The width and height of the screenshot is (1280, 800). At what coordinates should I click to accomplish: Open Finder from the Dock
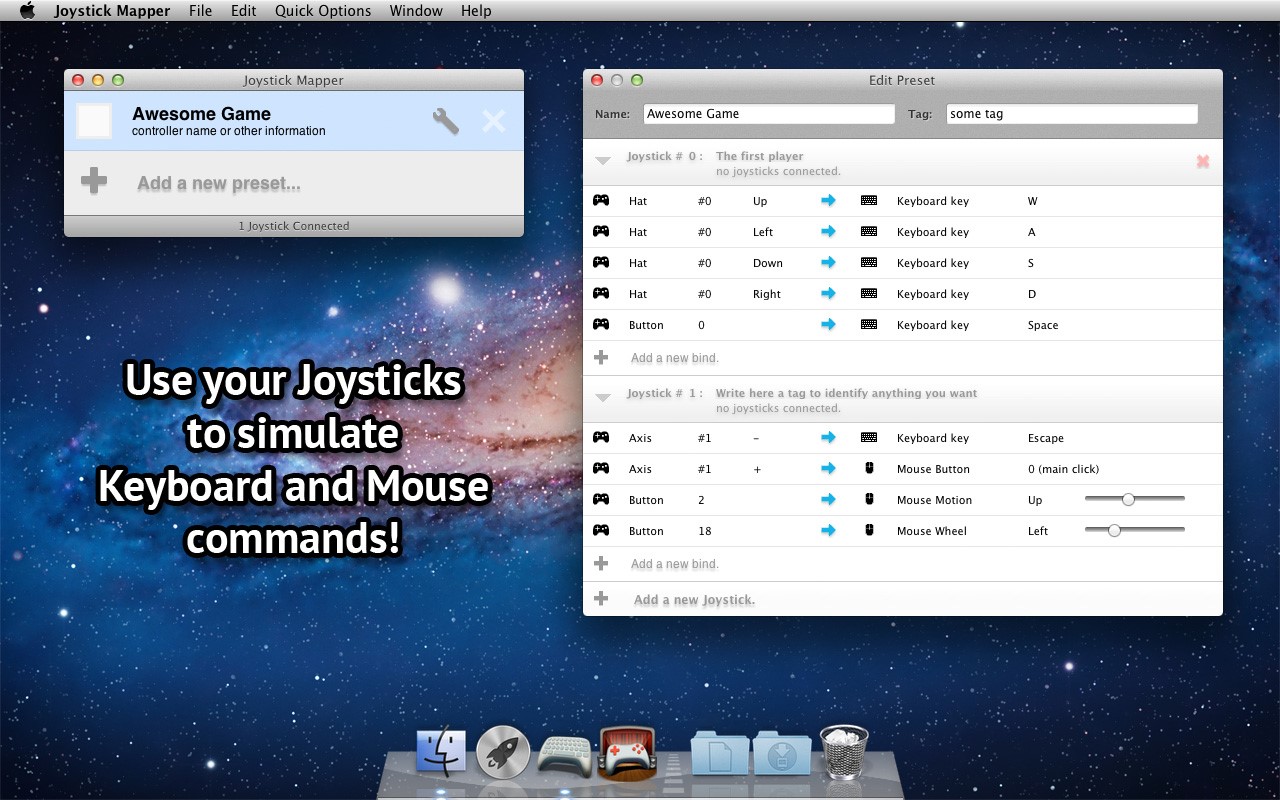pos(441,752)
